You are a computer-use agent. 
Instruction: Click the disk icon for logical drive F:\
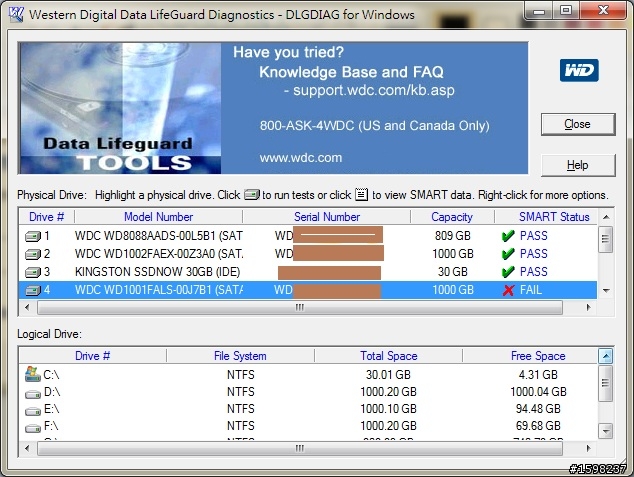33,428
